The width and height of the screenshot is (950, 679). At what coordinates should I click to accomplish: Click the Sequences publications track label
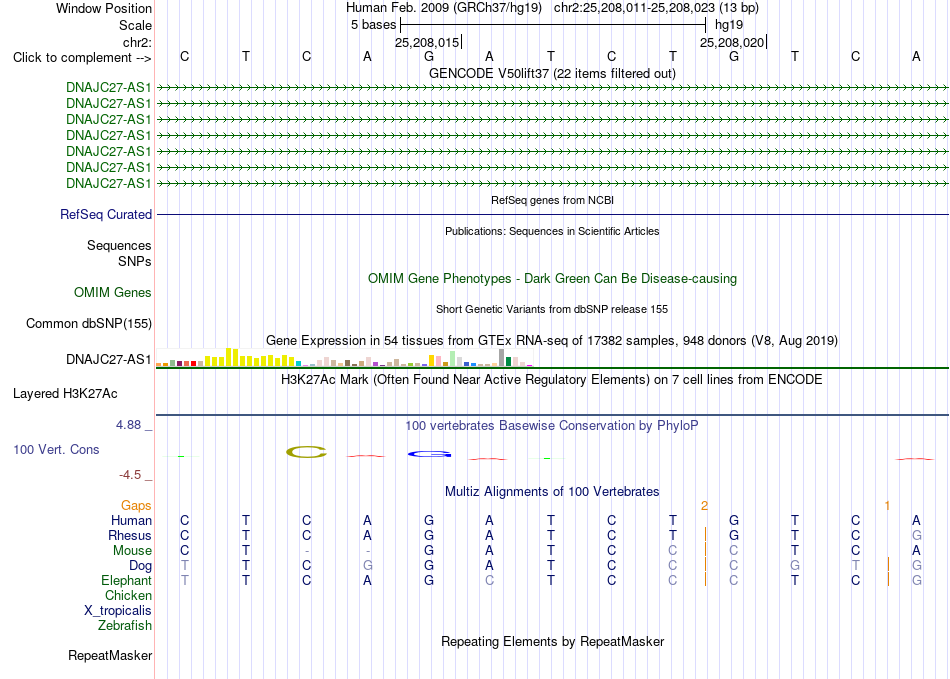pos(119,245)
